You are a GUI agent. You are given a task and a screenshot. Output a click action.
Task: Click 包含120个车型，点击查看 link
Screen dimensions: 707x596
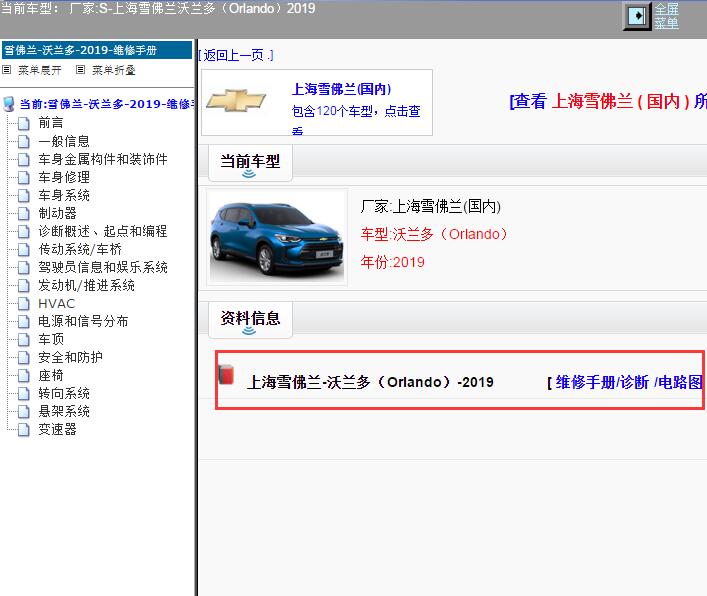pyautogui.click(x=356, y=119)
